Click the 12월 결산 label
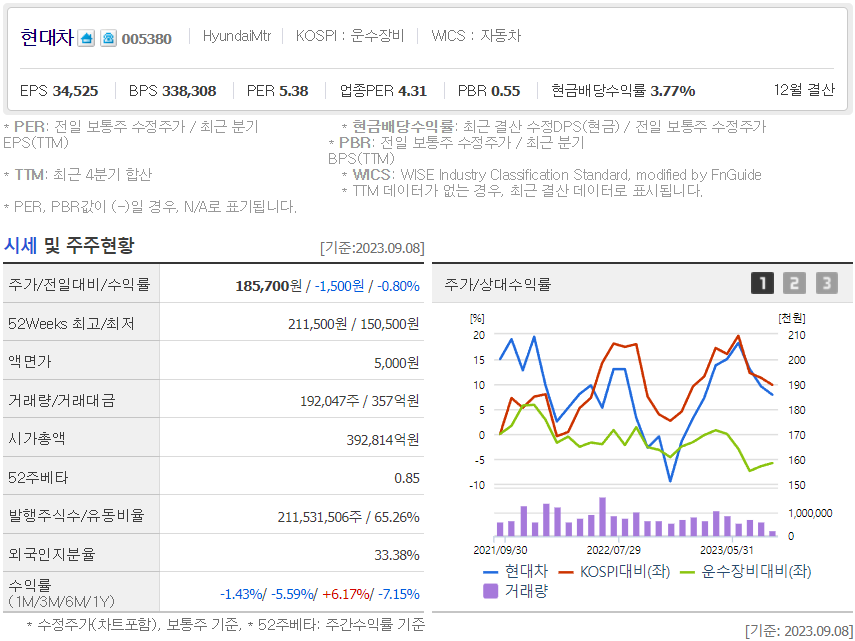The height and width of the screenshot is (641, 855). (x=804, y=90)
